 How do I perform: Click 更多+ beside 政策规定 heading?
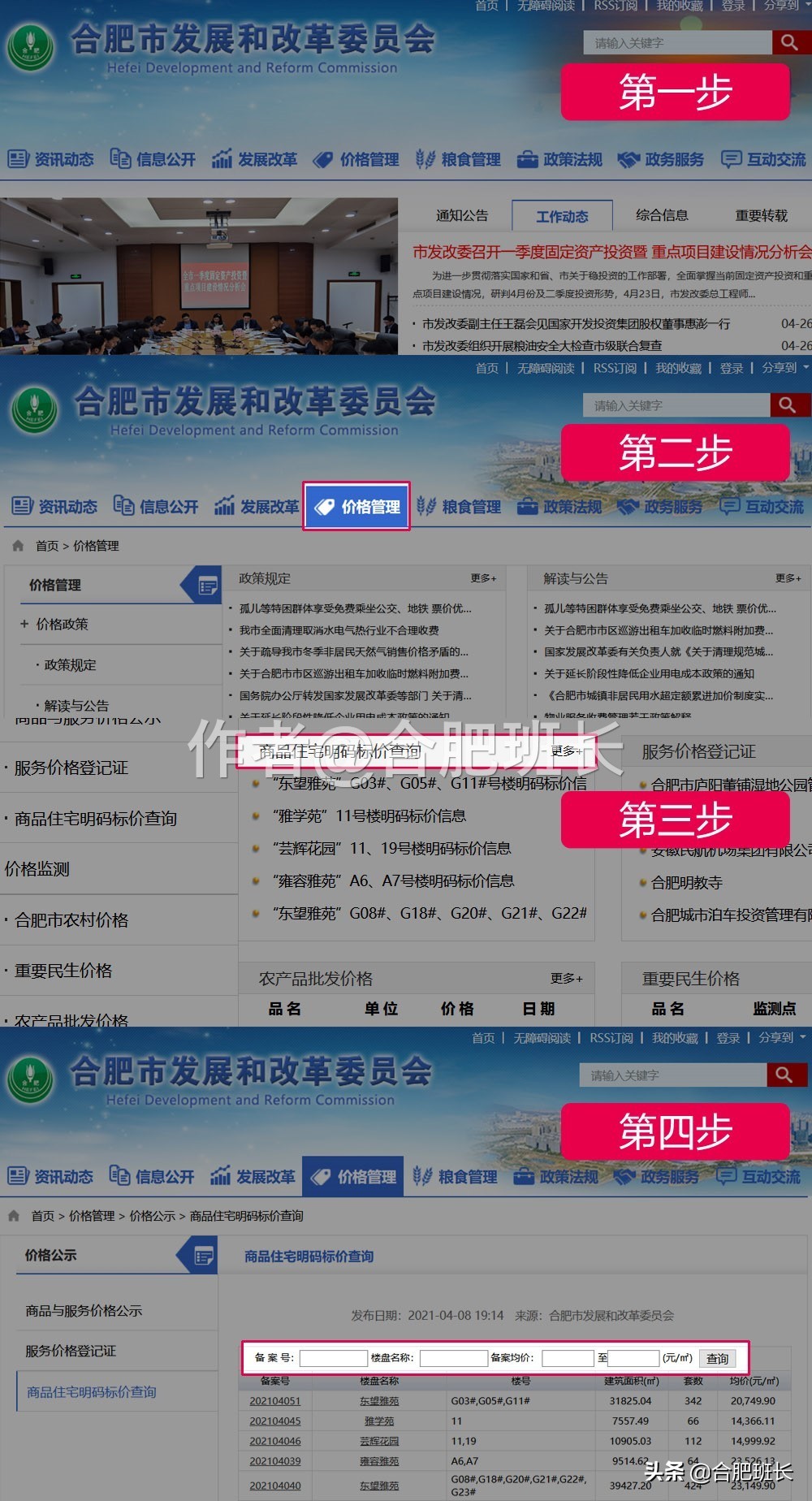coord(483,578)
